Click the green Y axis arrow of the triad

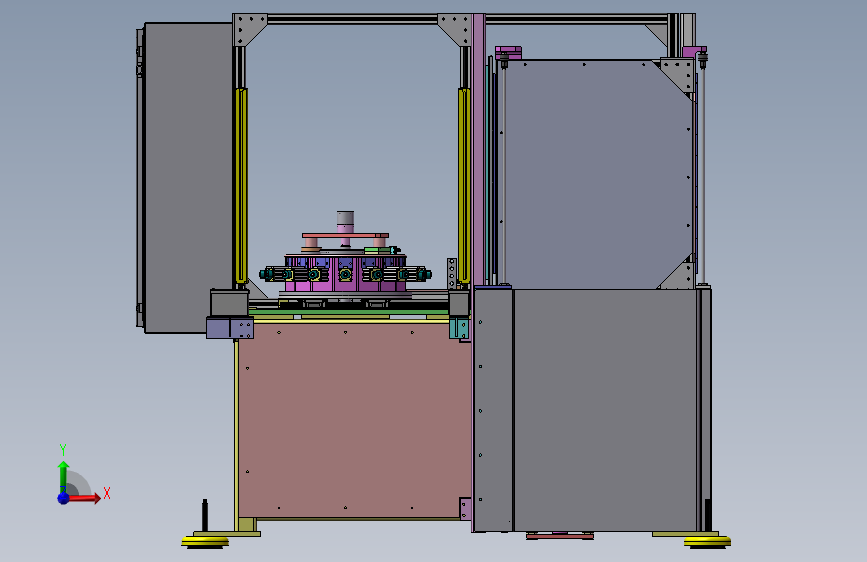coord(64,475)
